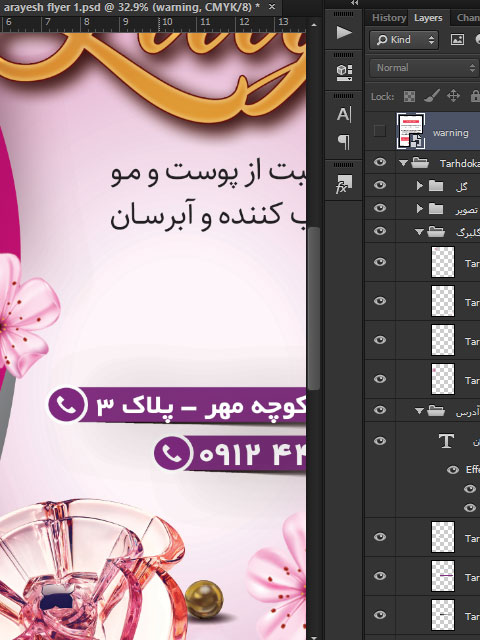
Task: Open the Paragraph panel icon
Action: (344, 142)
